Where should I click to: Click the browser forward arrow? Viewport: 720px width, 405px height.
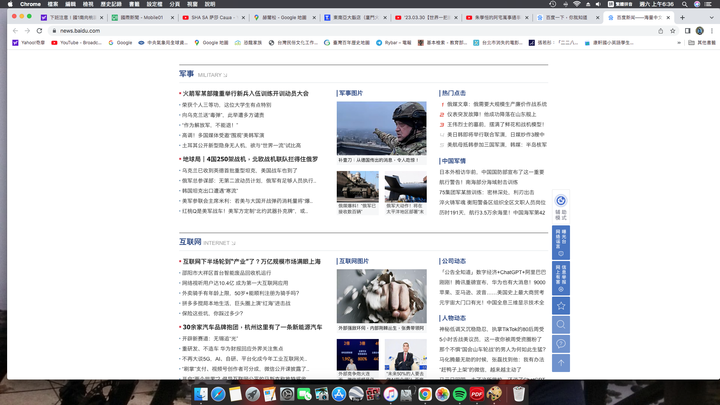[x=27, y=31]
